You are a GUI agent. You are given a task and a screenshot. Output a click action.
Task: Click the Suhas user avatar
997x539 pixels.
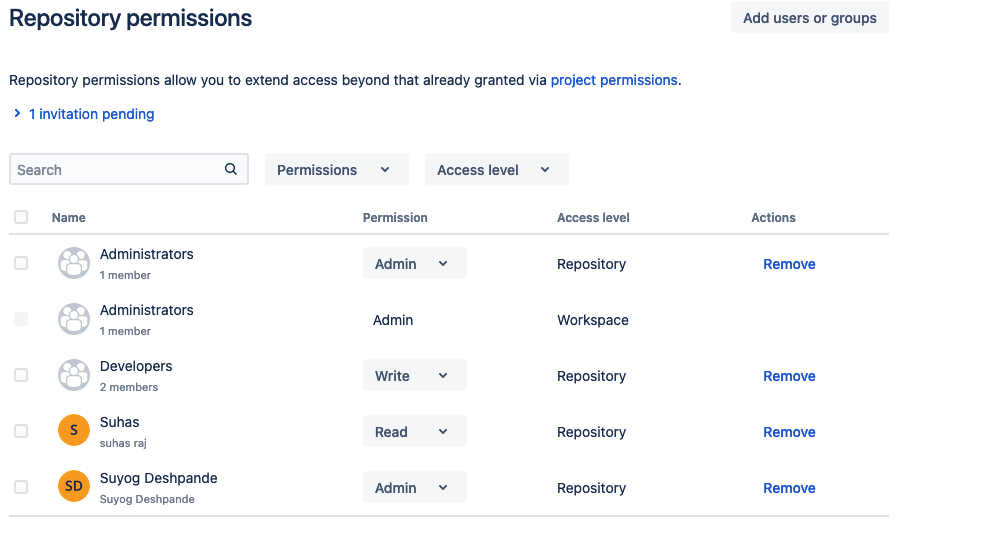coord(74,431)
